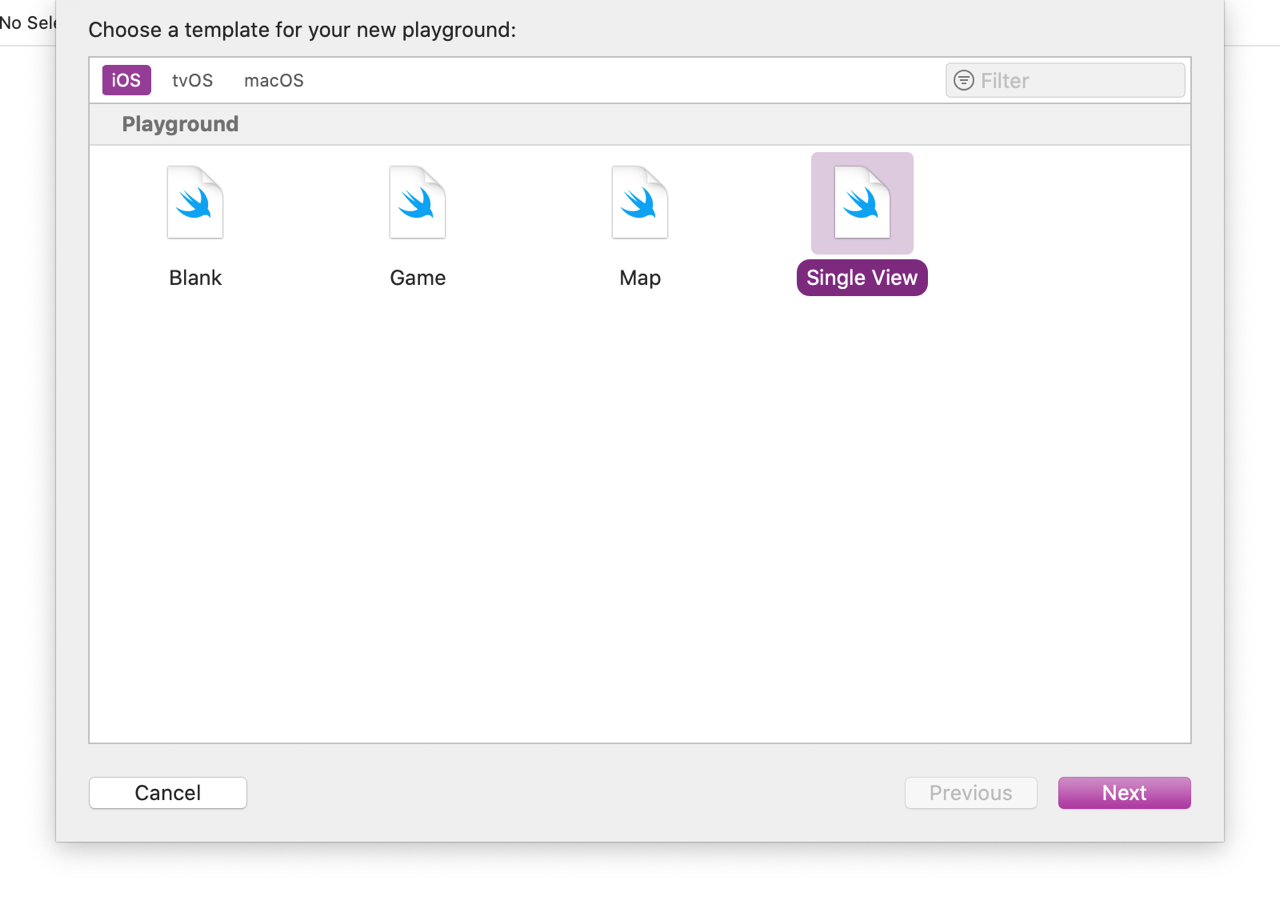Click the filter icon in search field
This screenshot has height=901, width=1280.
click(x=964, y=80)
